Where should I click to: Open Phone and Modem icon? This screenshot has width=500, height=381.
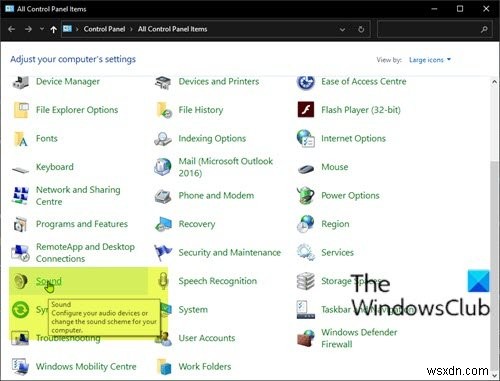coord(163,196)
